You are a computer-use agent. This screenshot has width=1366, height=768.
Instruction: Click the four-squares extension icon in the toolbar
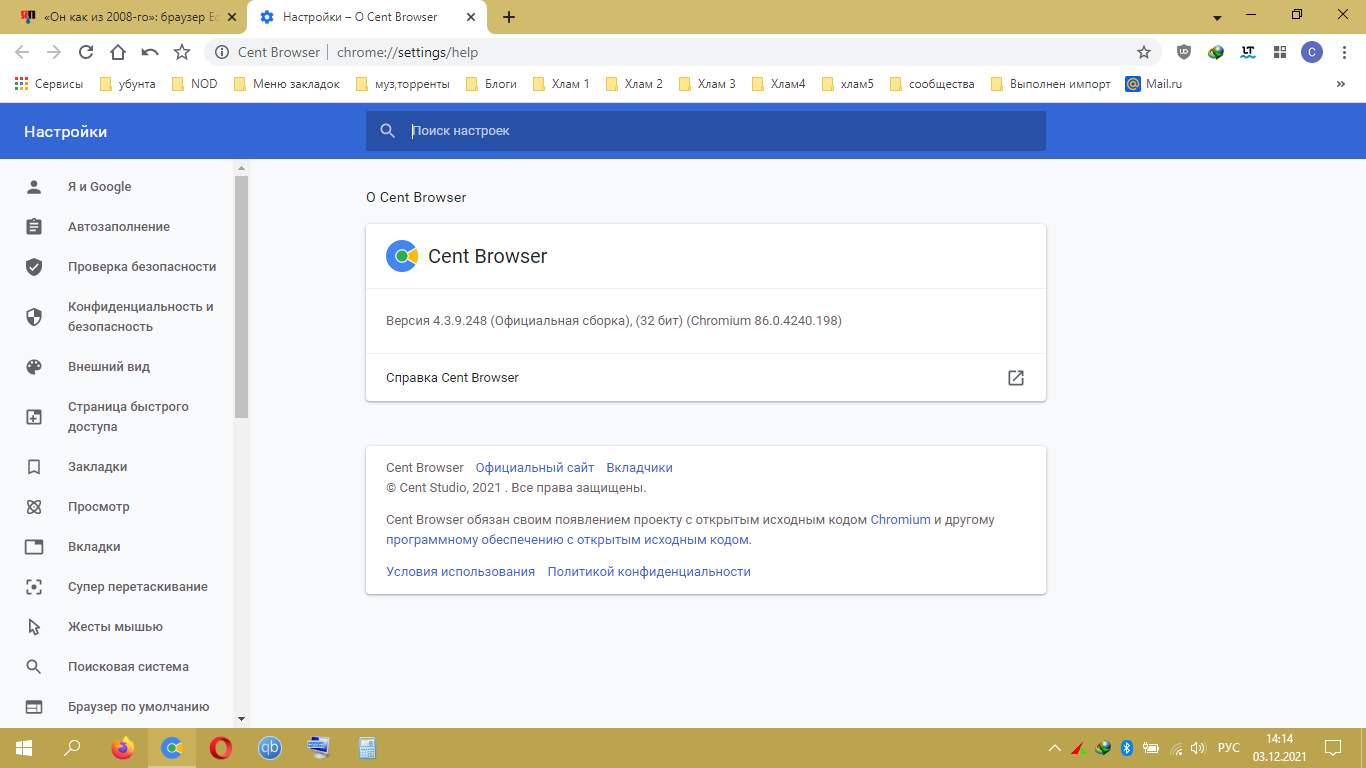pos(1280,52)
